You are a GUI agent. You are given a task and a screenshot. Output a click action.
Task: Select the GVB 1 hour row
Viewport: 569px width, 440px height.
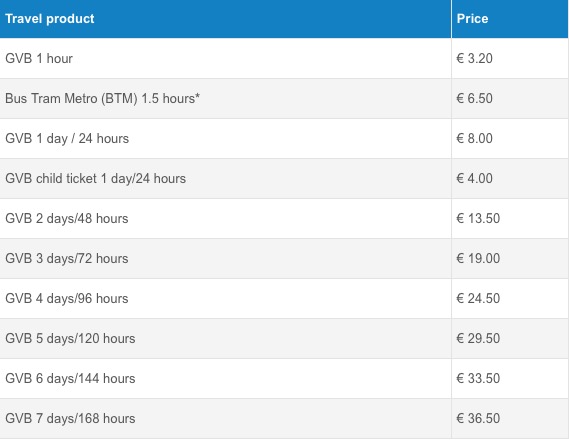coord(284,58)
